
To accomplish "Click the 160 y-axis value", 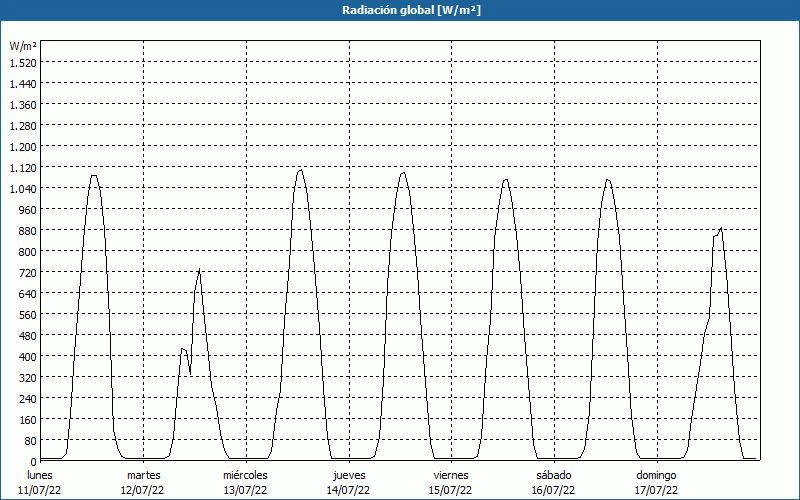I will pos(27,420).
